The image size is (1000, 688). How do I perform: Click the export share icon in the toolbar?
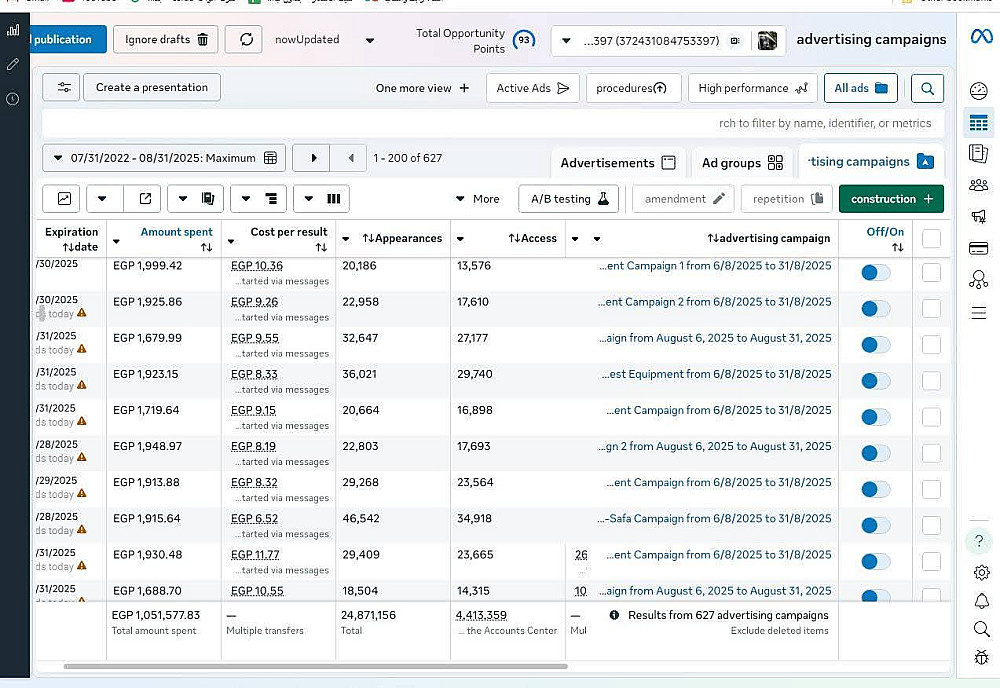click(144, 199)
